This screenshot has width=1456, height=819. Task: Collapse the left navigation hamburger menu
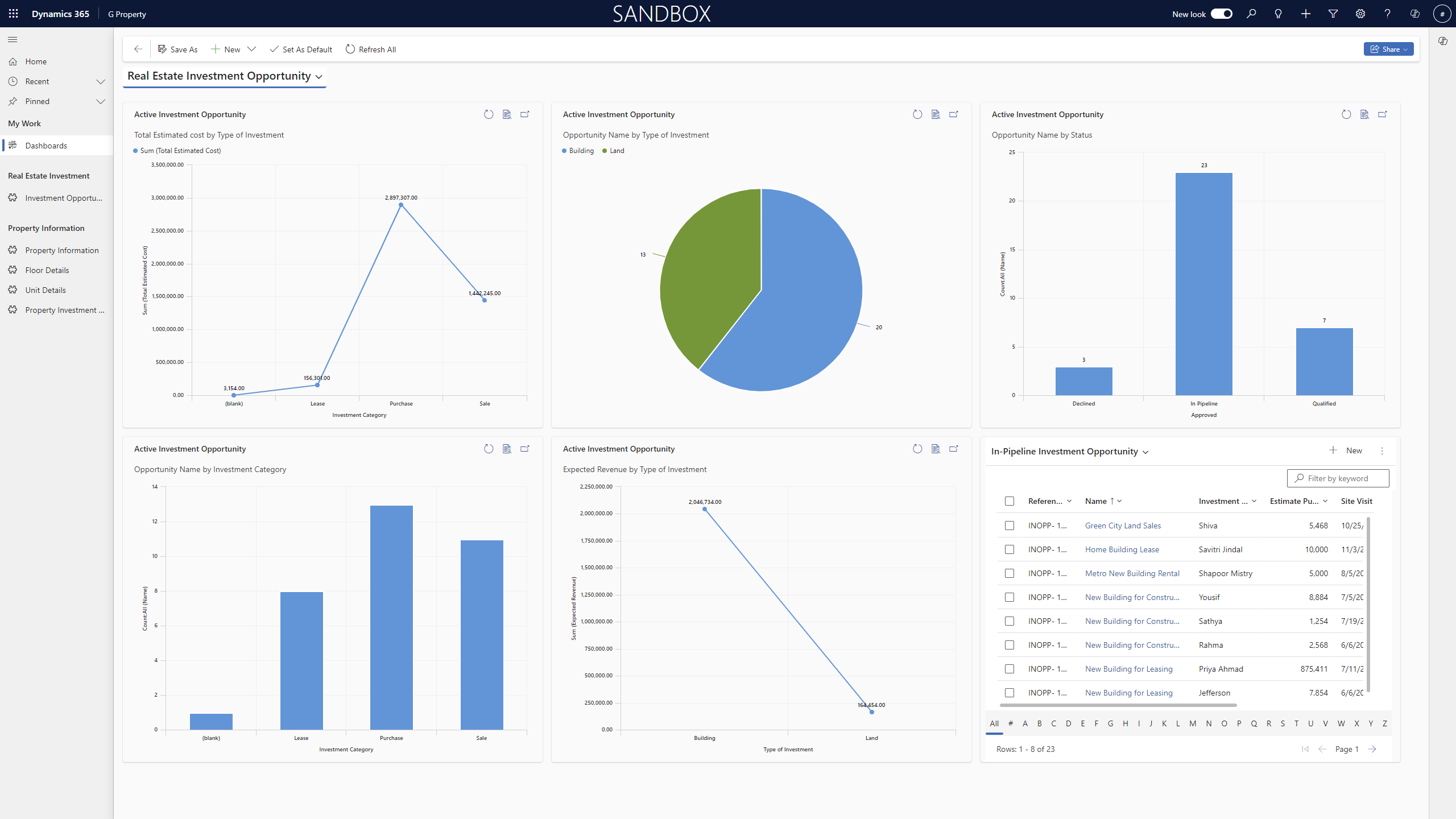(x=13, y=39)
